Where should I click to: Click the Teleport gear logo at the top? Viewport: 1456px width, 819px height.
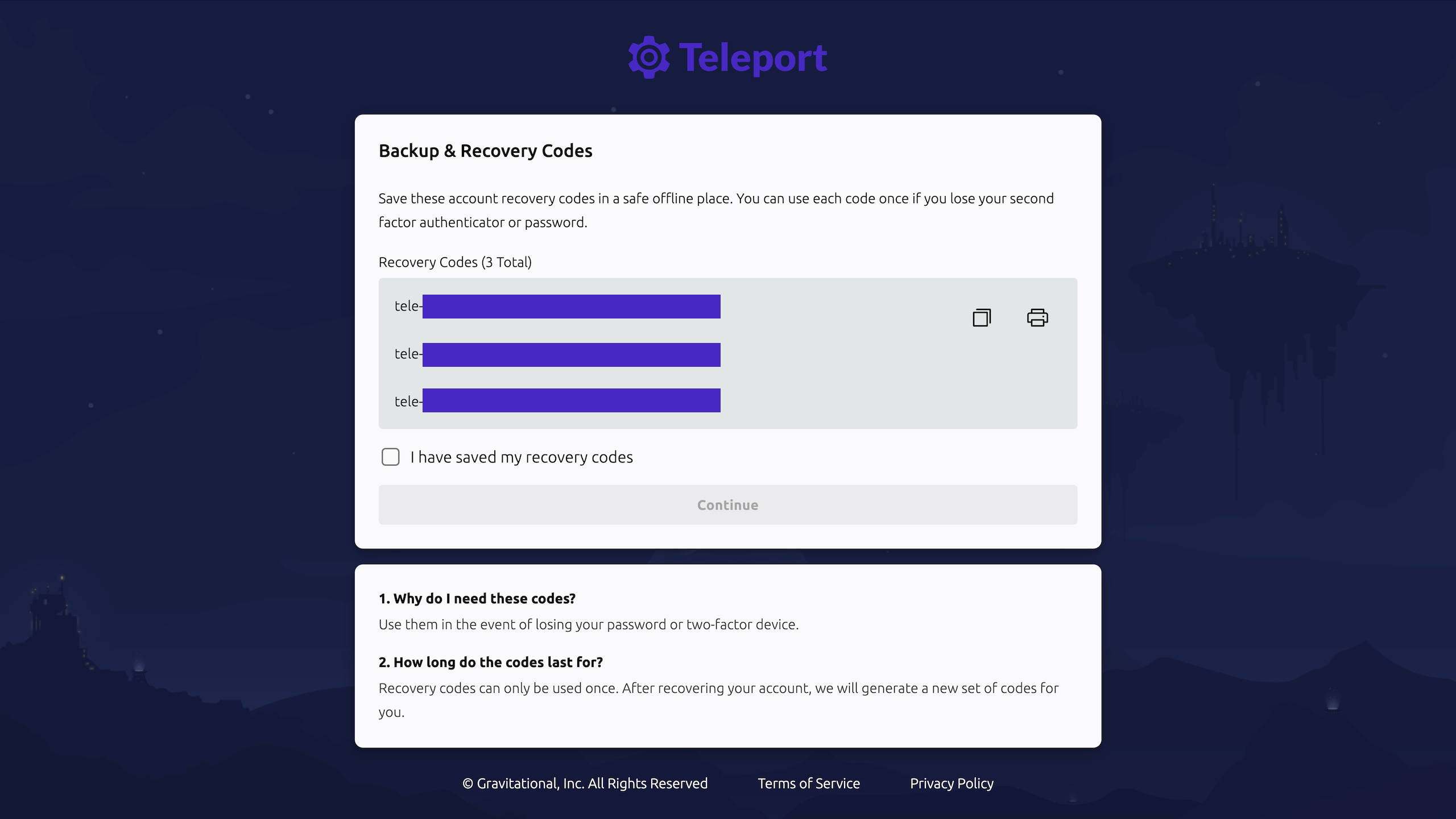click(648, 56)
